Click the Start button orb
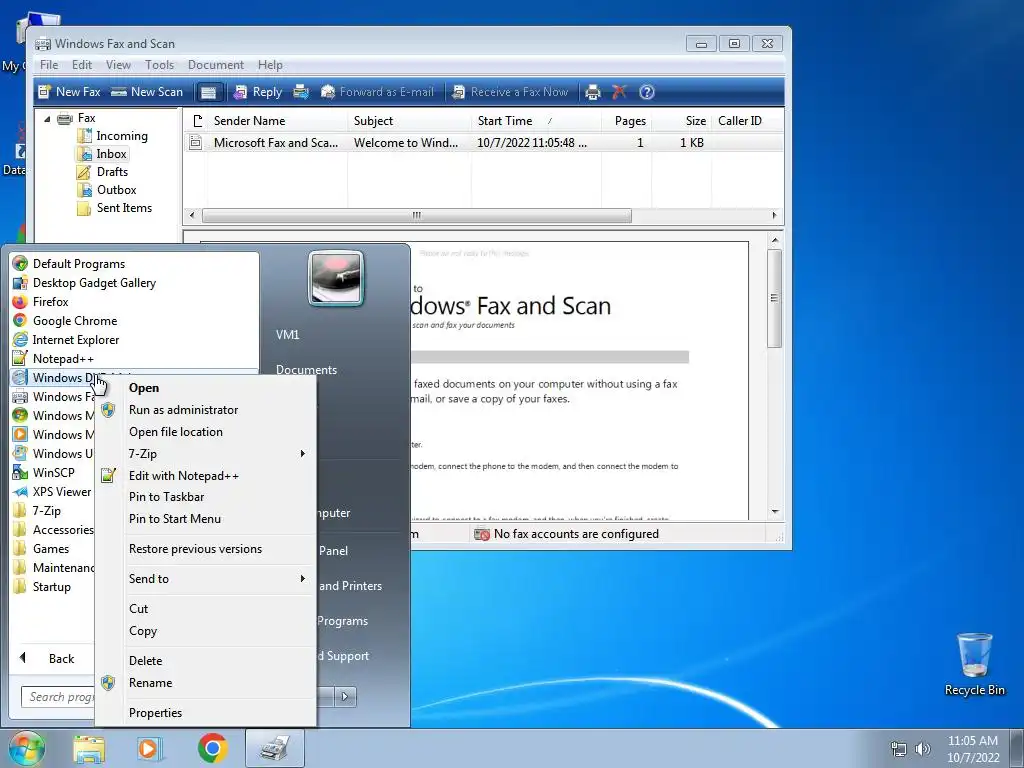The image size is (1024, 768). coord(26,748)
